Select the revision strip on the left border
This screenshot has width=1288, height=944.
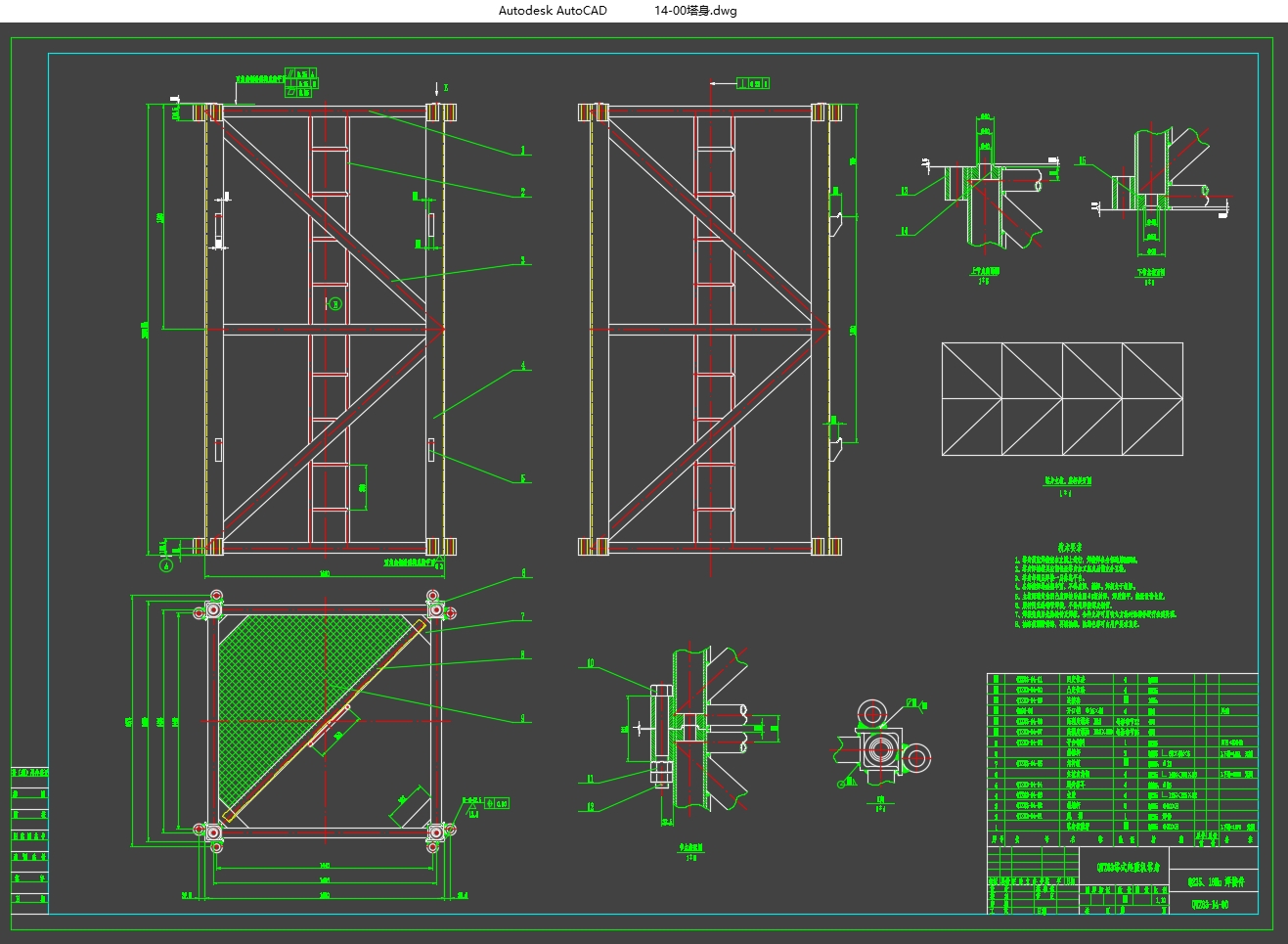point(30,841)
